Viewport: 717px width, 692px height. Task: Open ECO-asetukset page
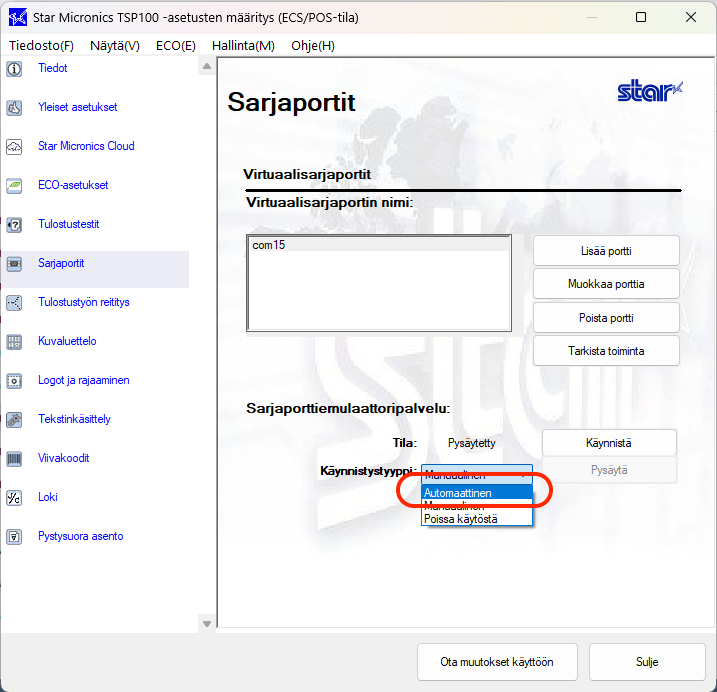pos(73,185)
